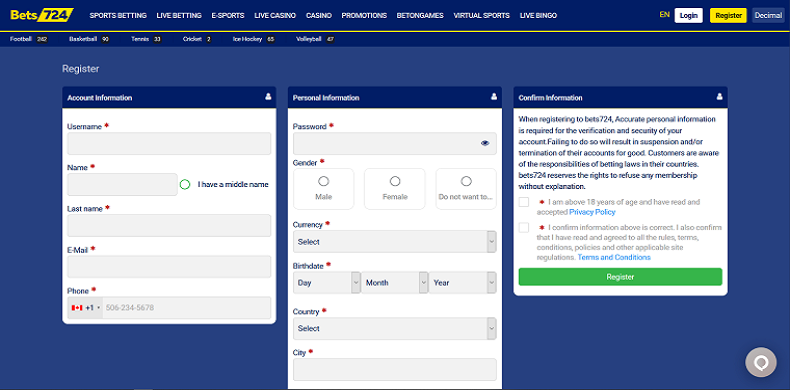790x390 pixels.
Task: Check the confirm information is correct checkbox
Action: tap(524, 227)
